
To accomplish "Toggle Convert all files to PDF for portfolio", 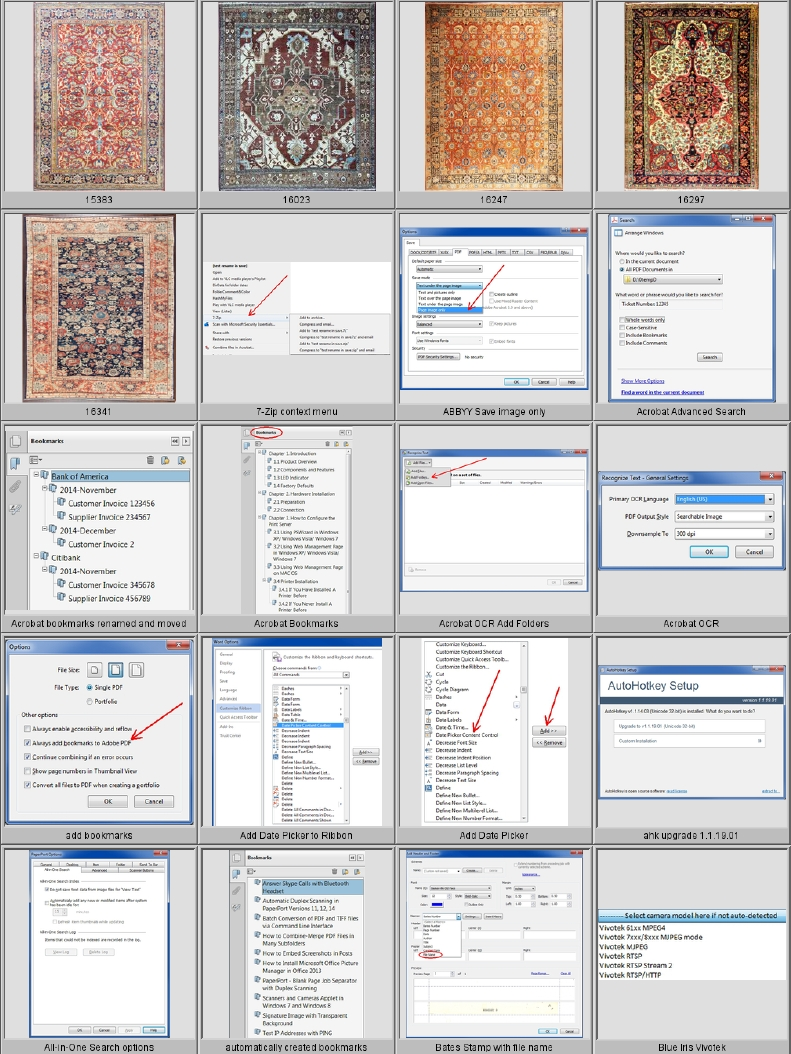I will click(x=28, y=784).
